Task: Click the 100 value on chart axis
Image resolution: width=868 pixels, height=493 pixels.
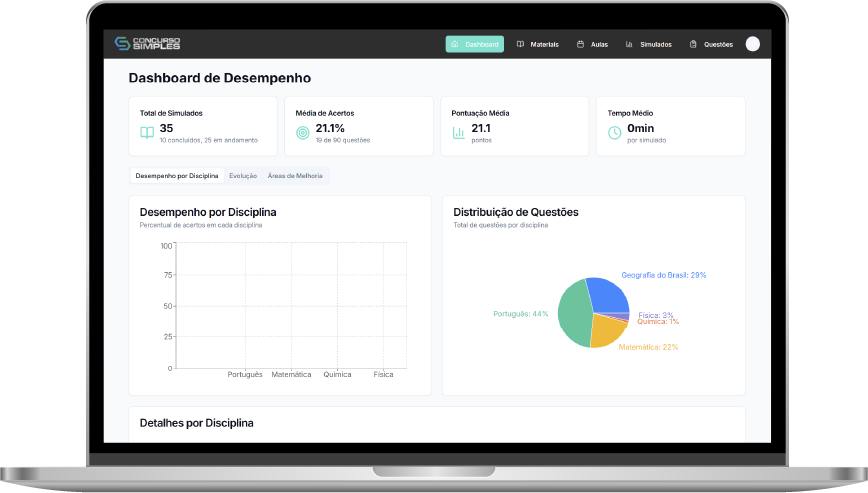Action: (166, 246)
